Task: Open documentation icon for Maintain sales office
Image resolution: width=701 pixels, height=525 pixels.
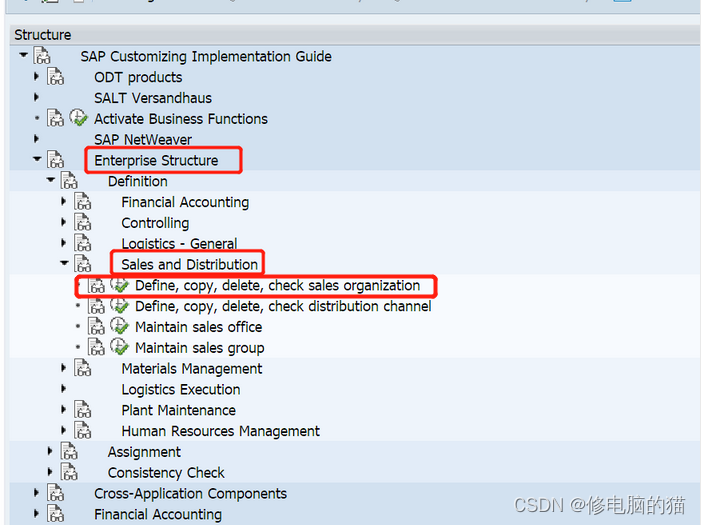Action: 96,326
